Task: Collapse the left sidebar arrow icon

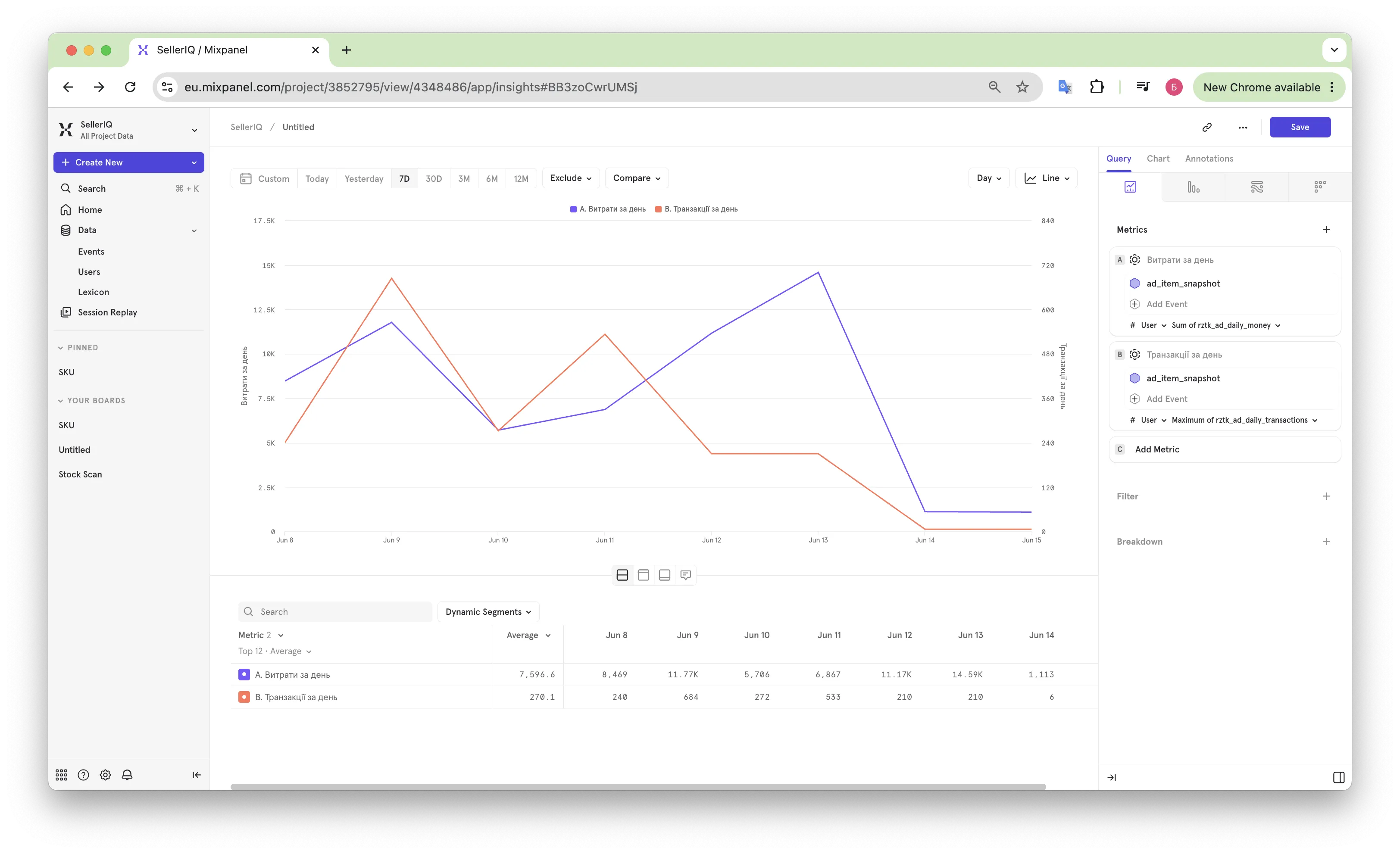Action: pos(197,775)
